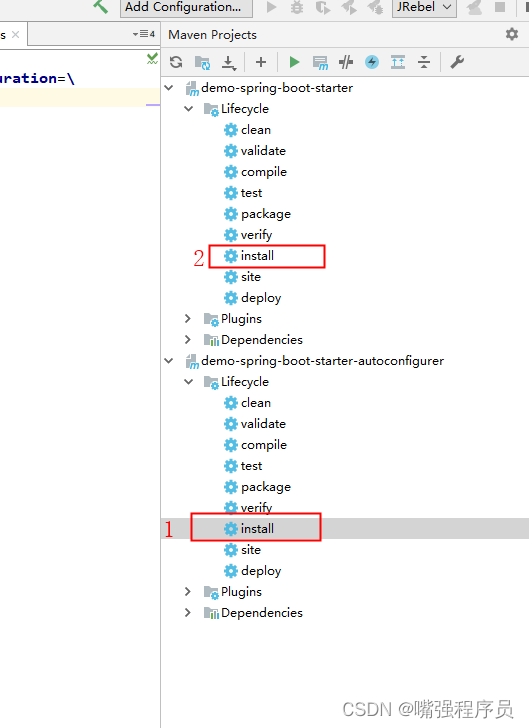The image size is (529, 728).
Task: Click the disabled Run arrow in top toolbar
Action: point(271,7)
